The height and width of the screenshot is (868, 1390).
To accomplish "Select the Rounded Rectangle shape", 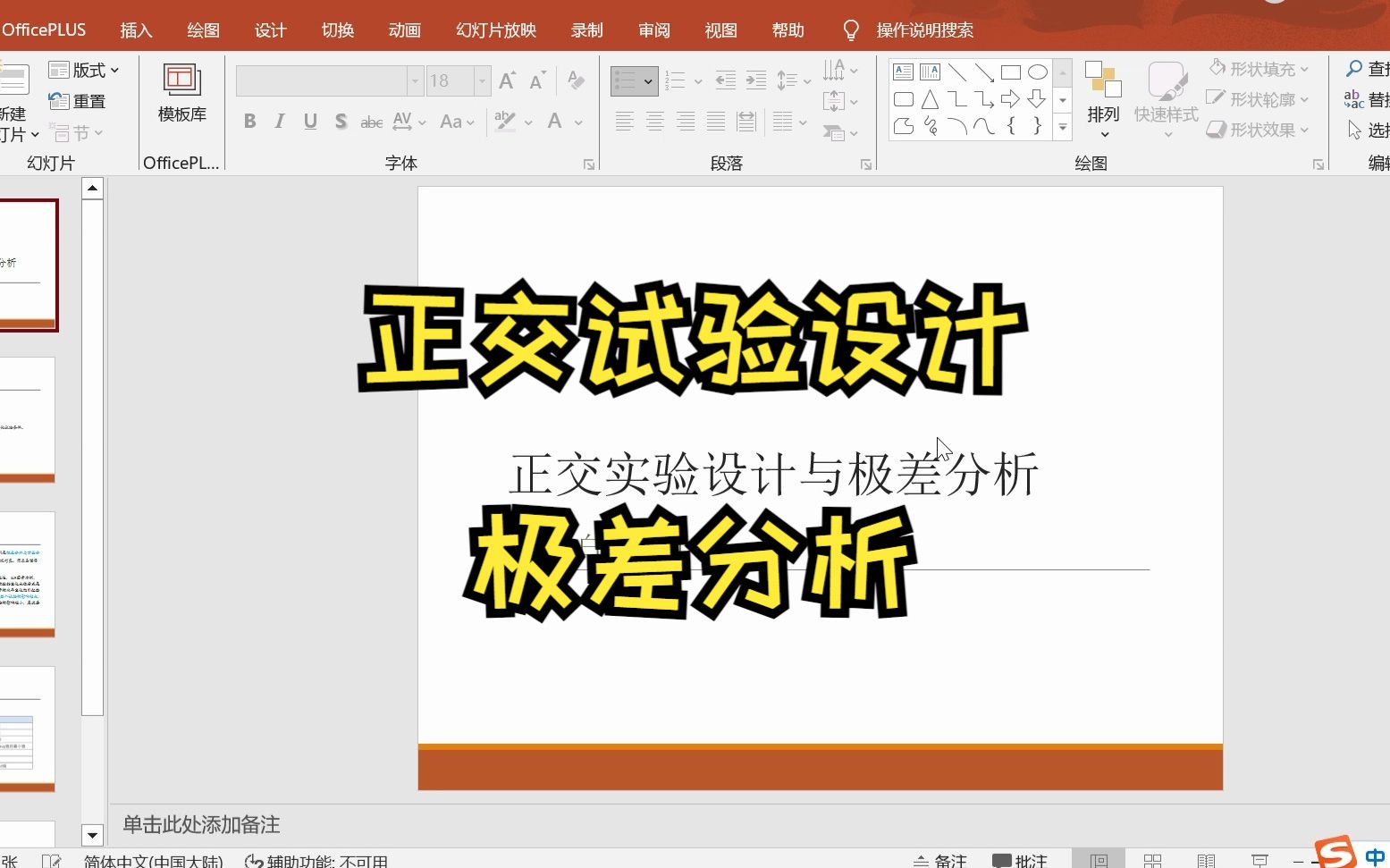I will pyautogui.click(x=904, y=99).
